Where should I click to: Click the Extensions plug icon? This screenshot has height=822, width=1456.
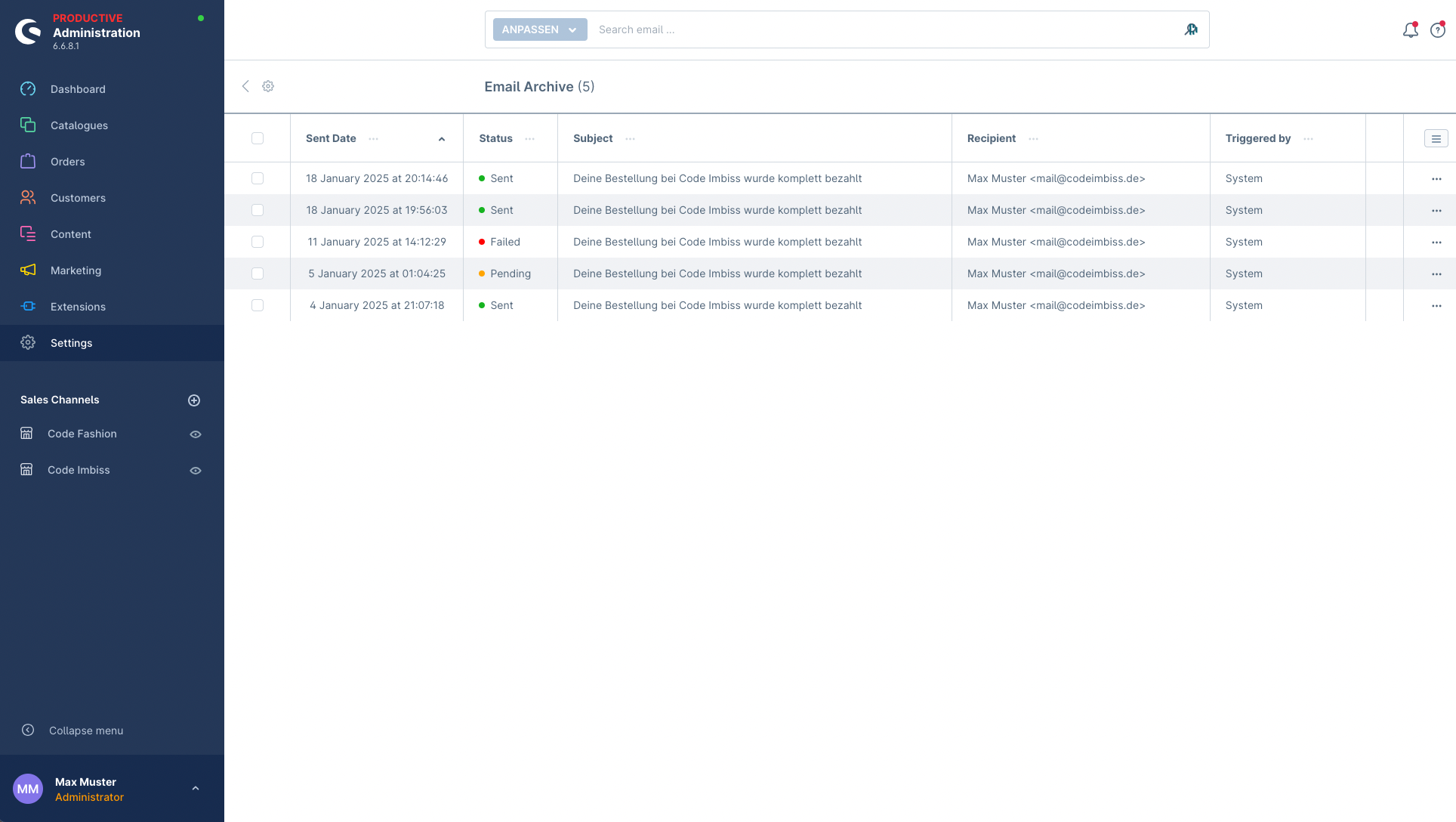click(x=28, y=307)
